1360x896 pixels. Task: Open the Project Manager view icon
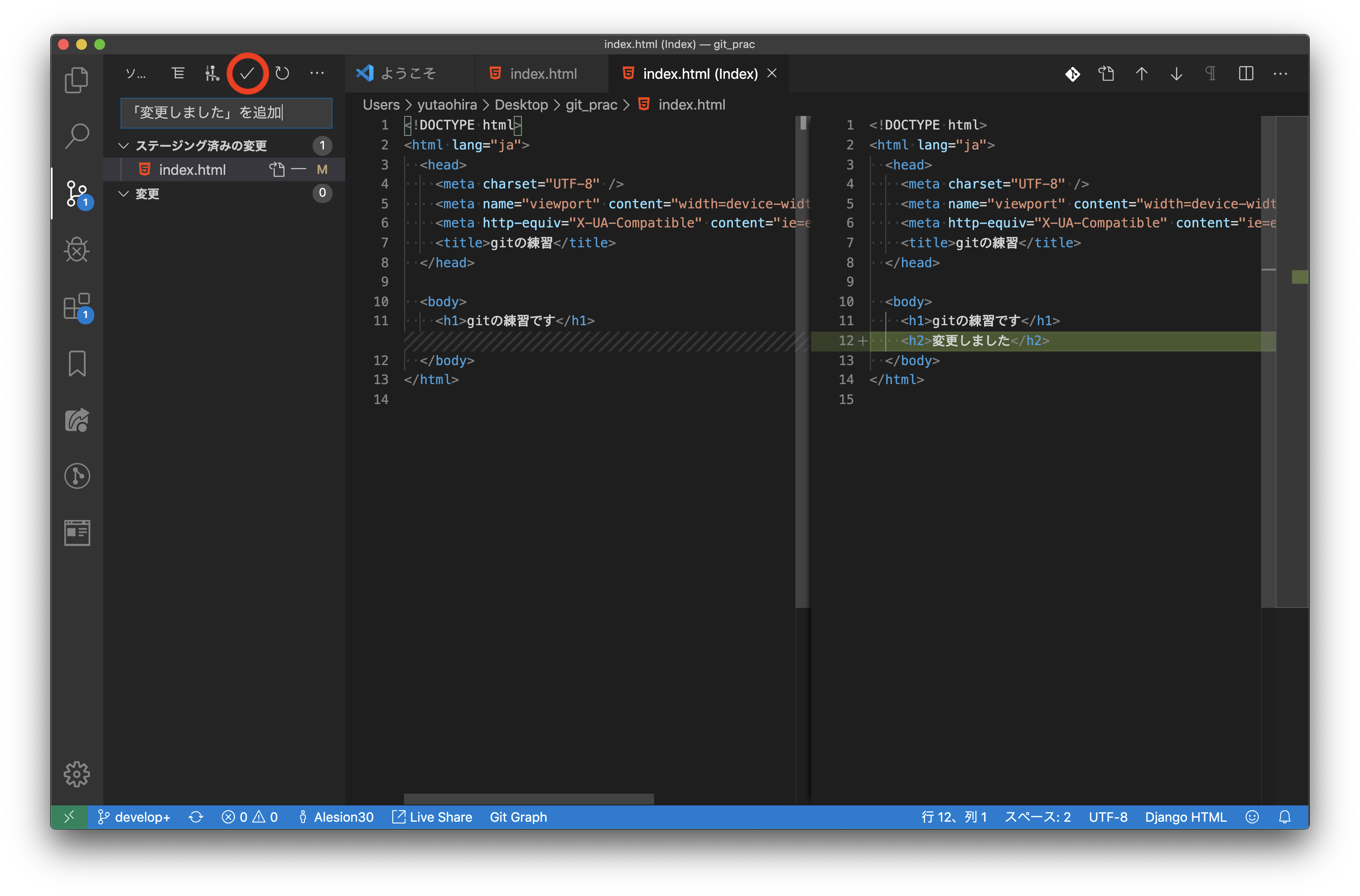point(77,533)
